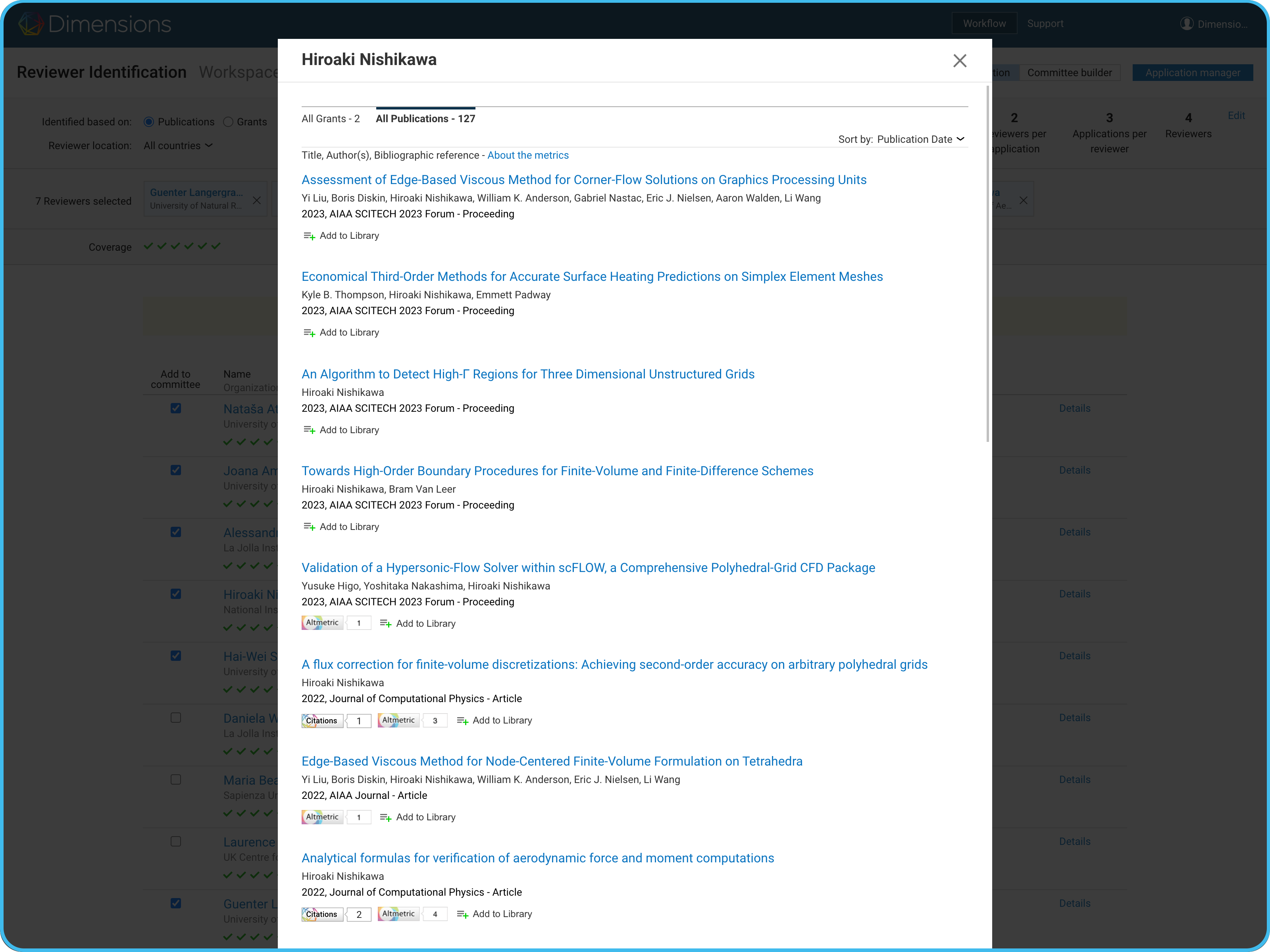Viewport: 1270px width, 952px height.
Task: Open the Workflow menu
Action: click(x=984, y=23)
